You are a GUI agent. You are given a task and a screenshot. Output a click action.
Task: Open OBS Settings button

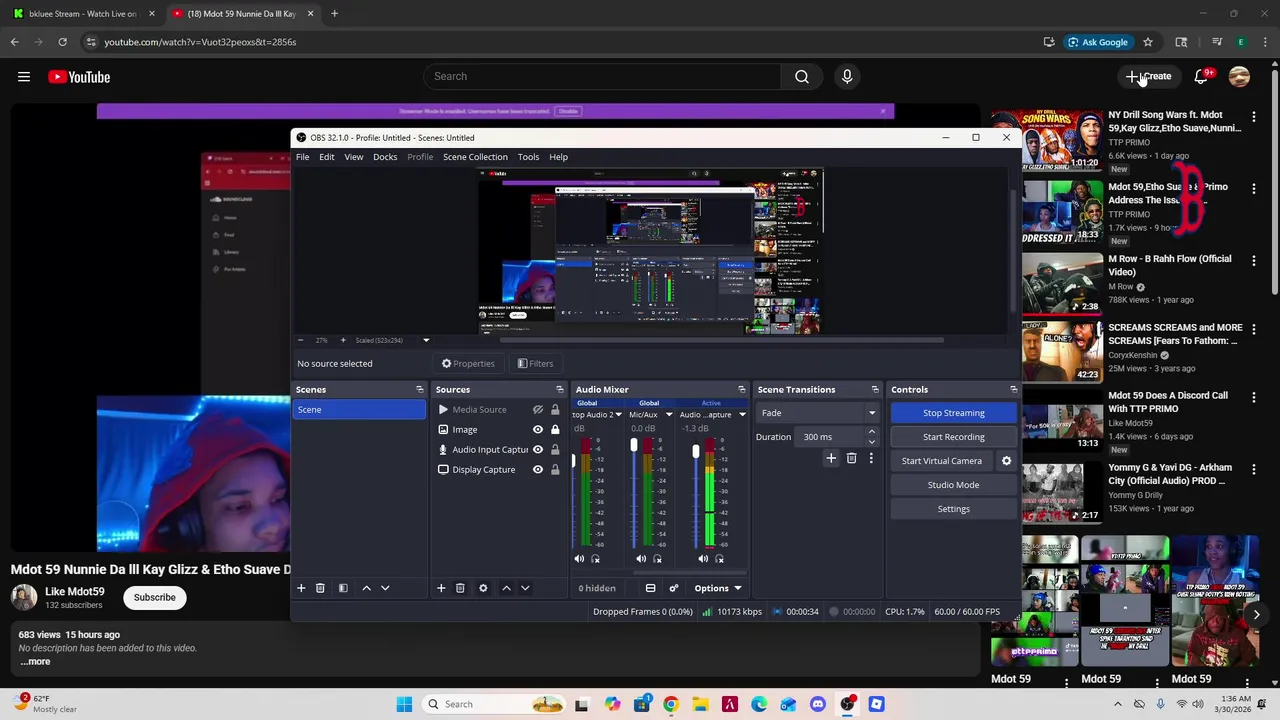tap(953, 509)
